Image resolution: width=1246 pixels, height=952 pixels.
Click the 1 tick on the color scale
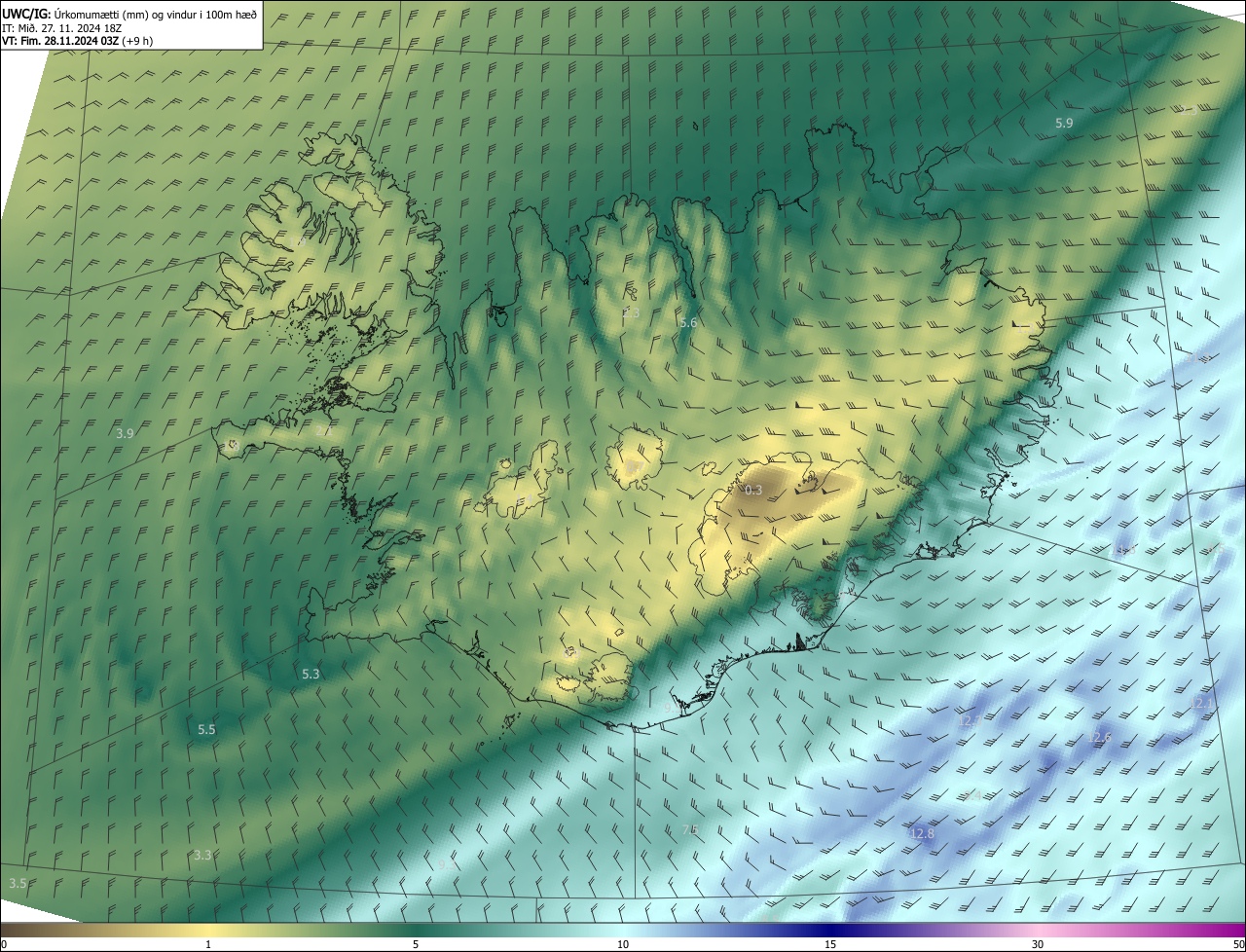pos(208,944)
